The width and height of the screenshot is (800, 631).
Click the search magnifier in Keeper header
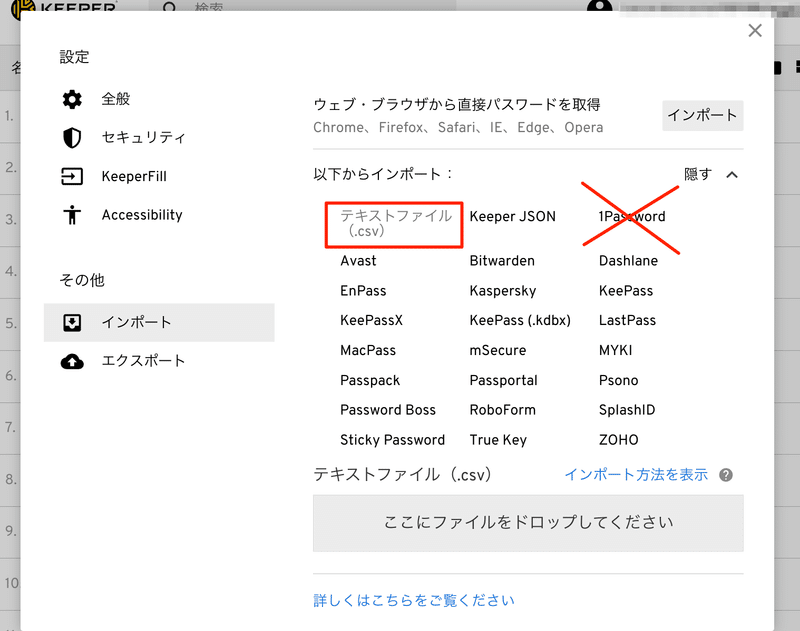coord(169,7)
